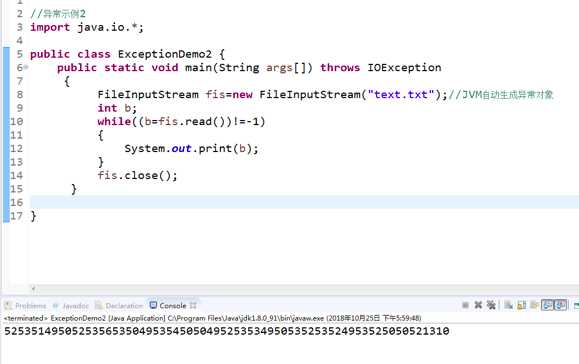Image resolution: width=579 pixels, height=364 pixels.
Task: Click the "import java.io.*;" line
Action: click(x=87, y=27)
